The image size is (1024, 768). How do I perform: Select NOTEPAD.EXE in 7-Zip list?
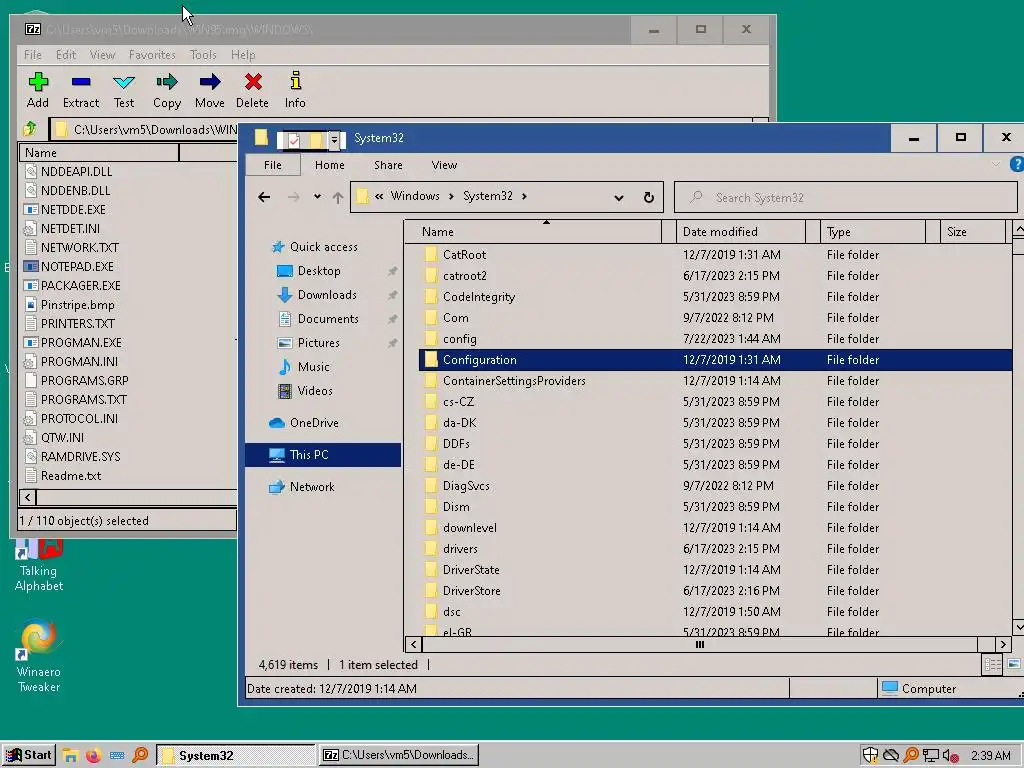(x=77, y=266)
